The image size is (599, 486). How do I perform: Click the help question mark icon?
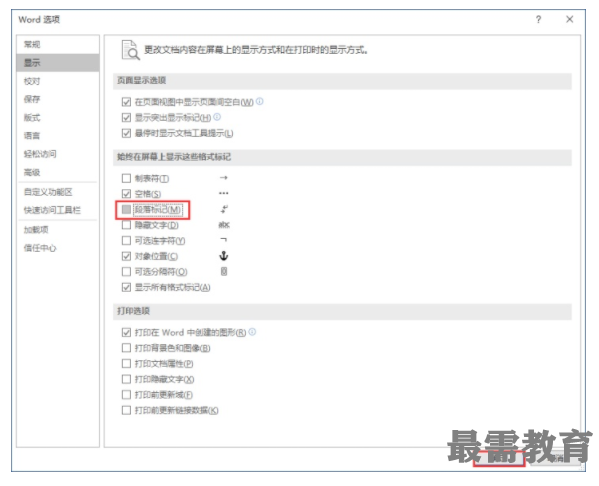(x=538, y=19)
